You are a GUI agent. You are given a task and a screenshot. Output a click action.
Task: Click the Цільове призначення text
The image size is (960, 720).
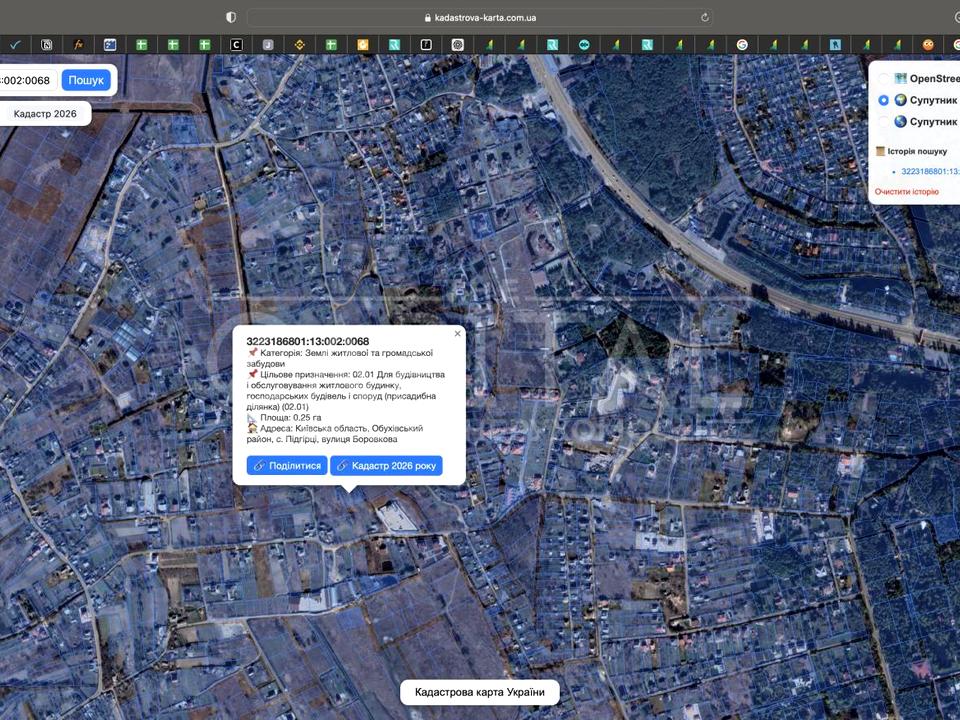(x=346, y=391)
